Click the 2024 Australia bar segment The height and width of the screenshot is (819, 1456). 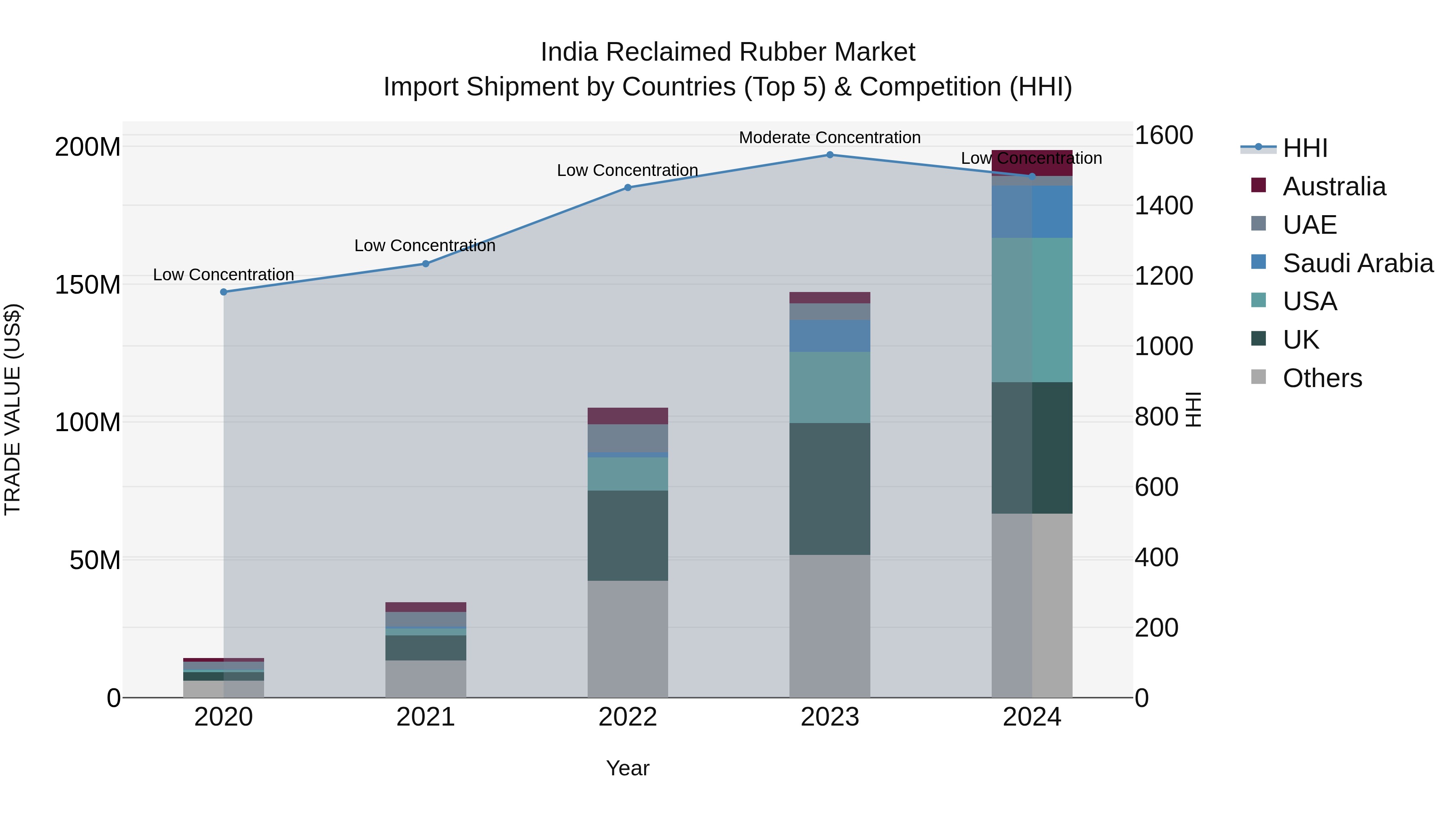click(1032, 163)
